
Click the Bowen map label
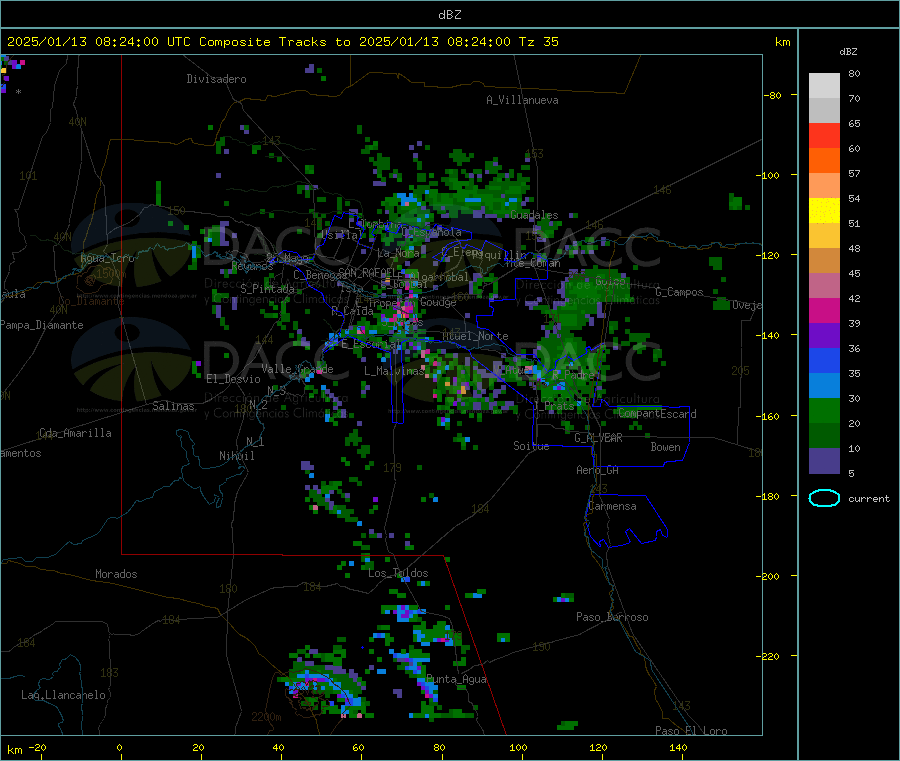(x=665, y=446)
